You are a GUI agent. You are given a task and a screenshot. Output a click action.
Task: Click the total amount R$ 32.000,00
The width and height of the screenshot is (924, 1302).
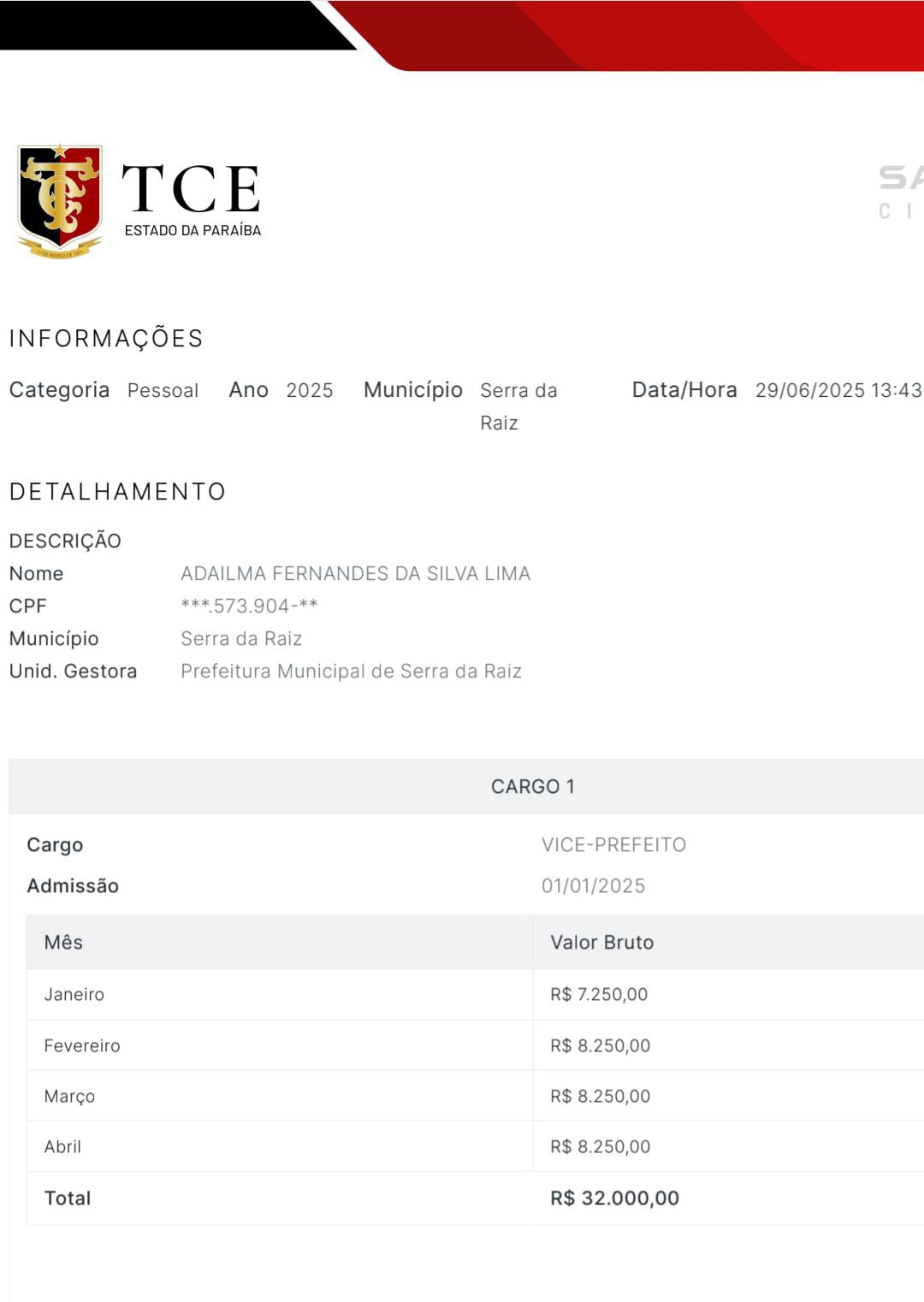pos(614,1198)
